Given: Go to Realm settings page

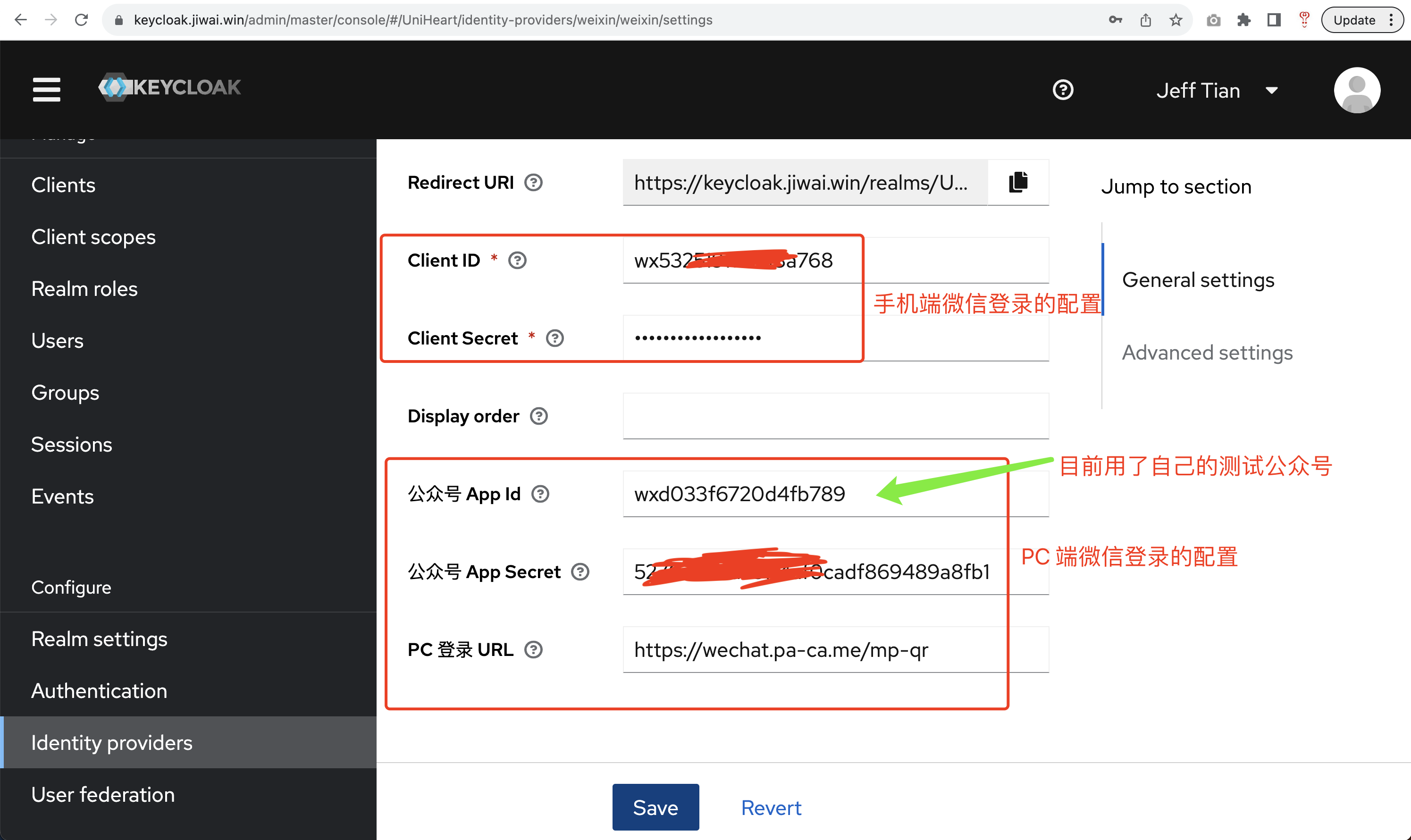Looking at the screenshot, I should click(x=99, y=639).
